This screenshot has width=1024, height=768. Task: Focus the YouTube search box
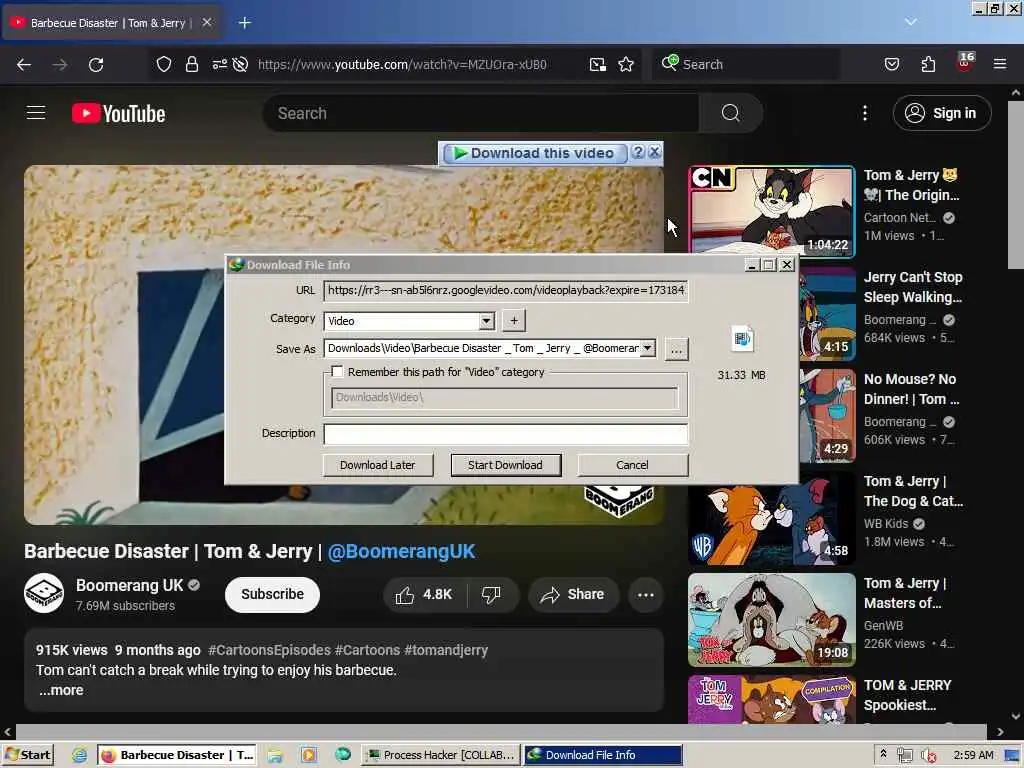tap(481, 113)
